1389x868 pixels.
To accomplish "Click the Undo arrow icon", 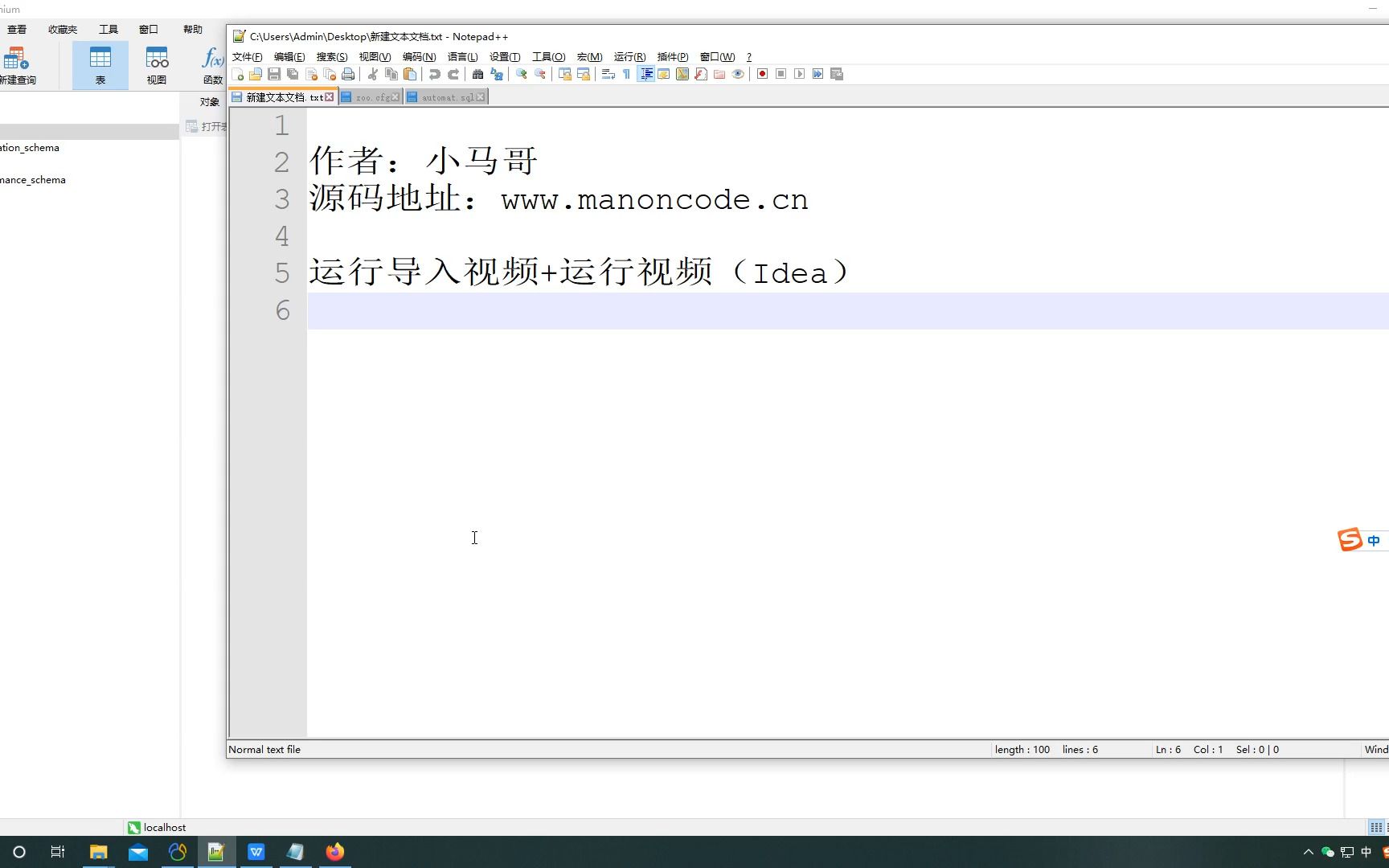I will (x=435, y=74).
